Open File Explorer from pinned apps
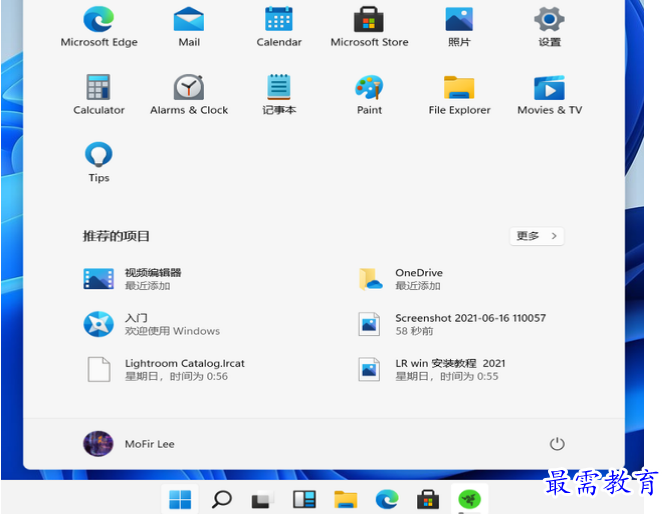This screenshot has height=514, width=667. tap(459, 94)
